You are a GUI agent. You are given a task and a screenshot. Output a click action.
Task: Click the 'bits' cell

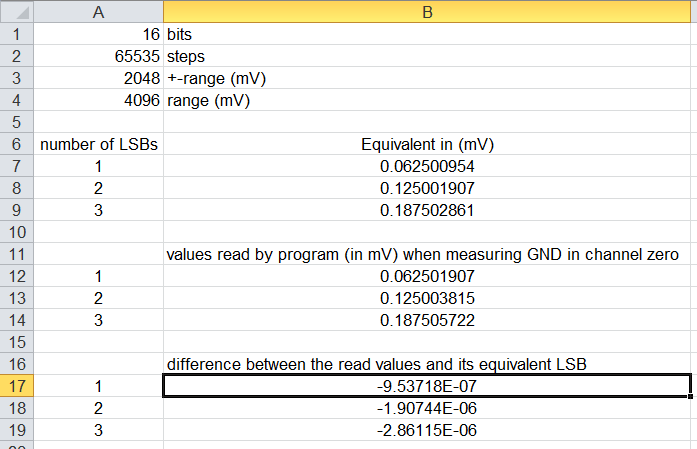(427, 34)
